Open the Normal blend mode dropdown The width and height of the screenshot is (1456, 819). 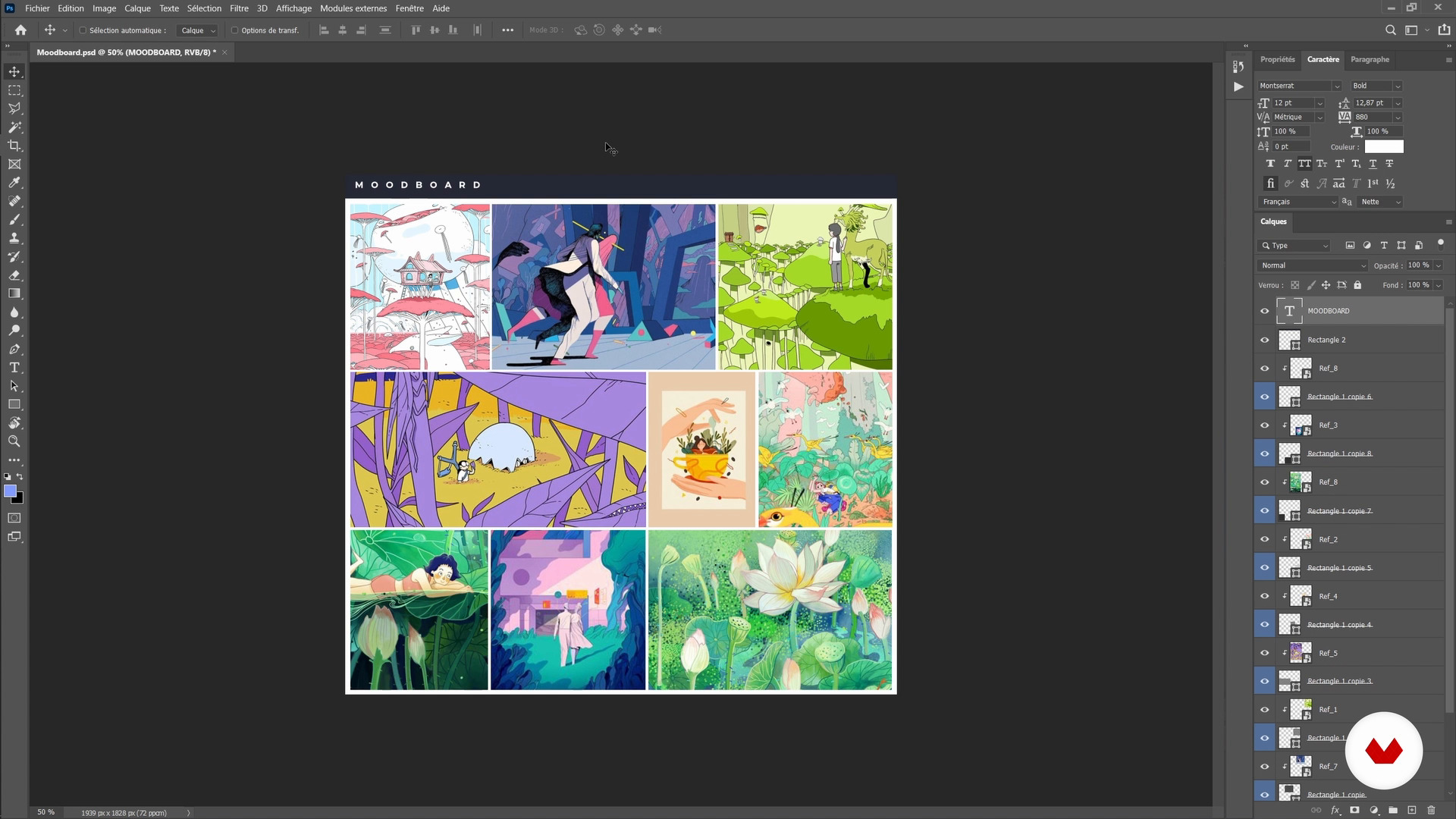1313,265
